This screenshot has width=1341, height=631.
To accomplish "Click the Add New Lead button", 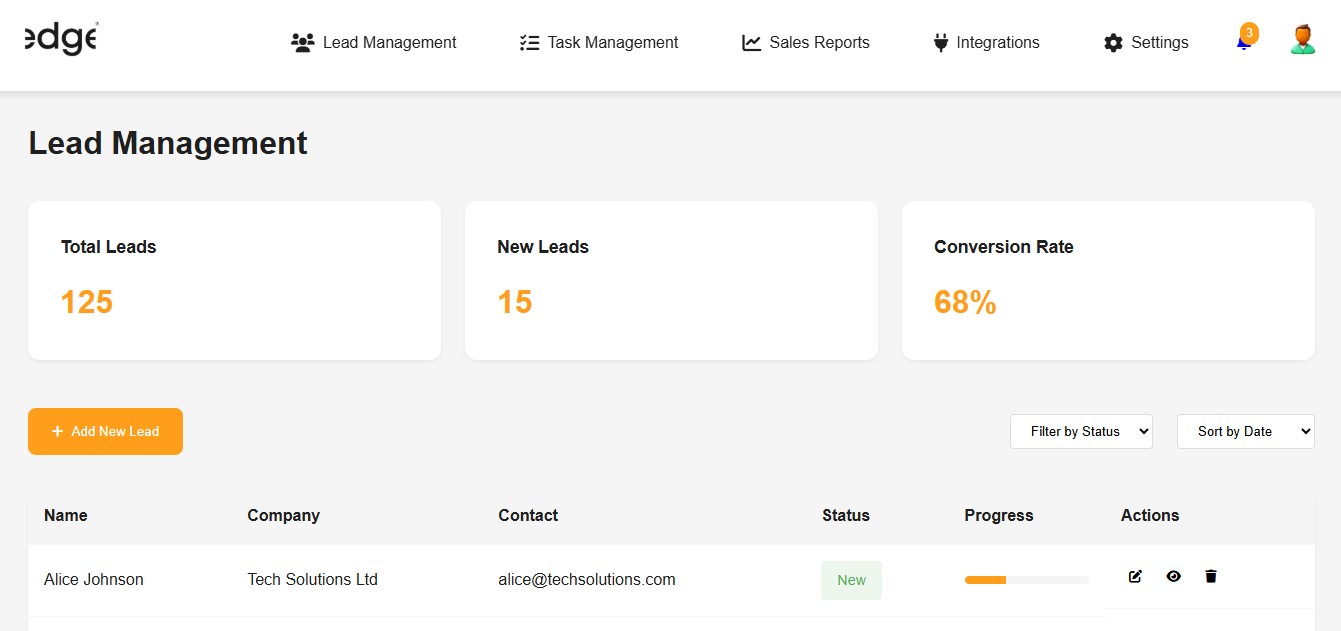I will point(105,431).
